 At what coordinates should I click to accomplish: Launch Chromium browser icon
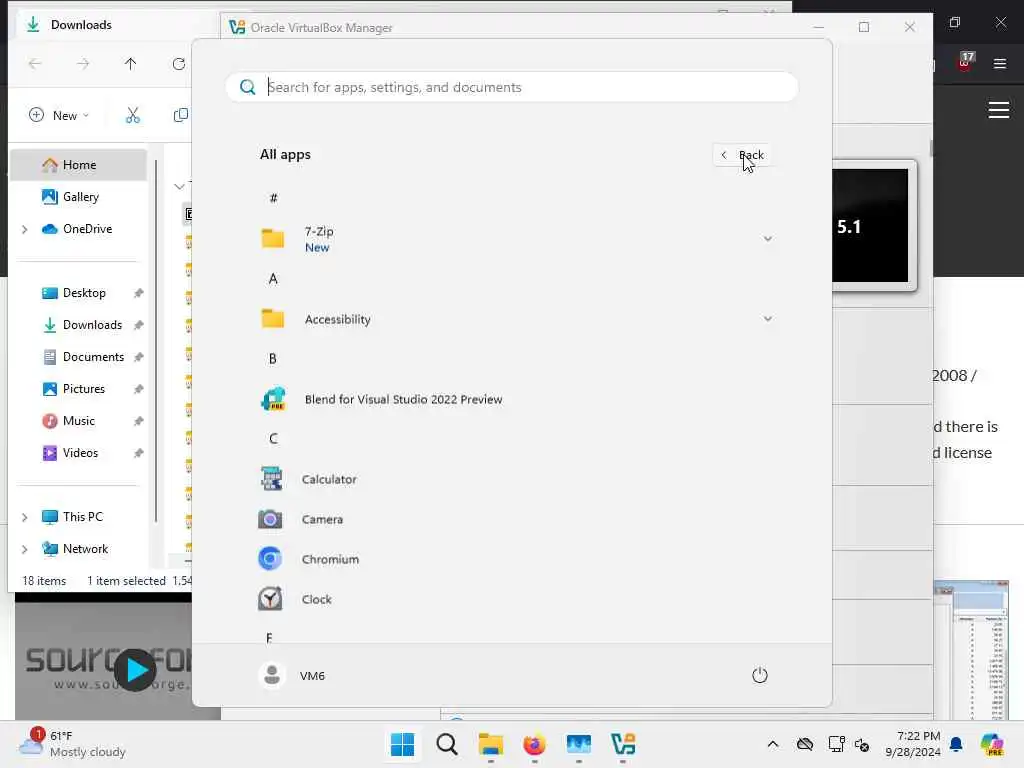tap(270, 559)
